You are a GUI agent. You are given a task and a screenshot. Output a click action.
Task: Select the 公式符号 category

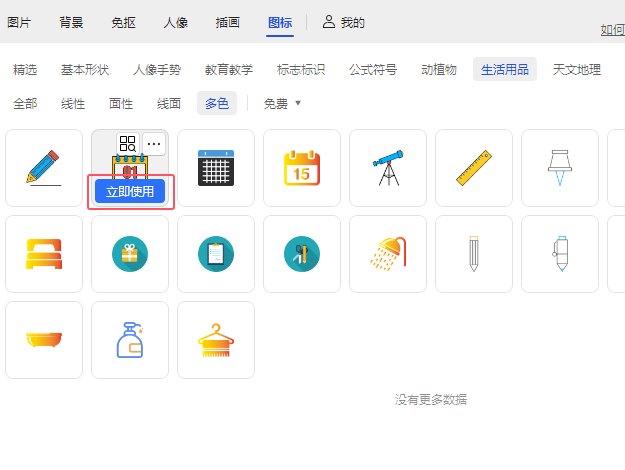pos(373,70)
